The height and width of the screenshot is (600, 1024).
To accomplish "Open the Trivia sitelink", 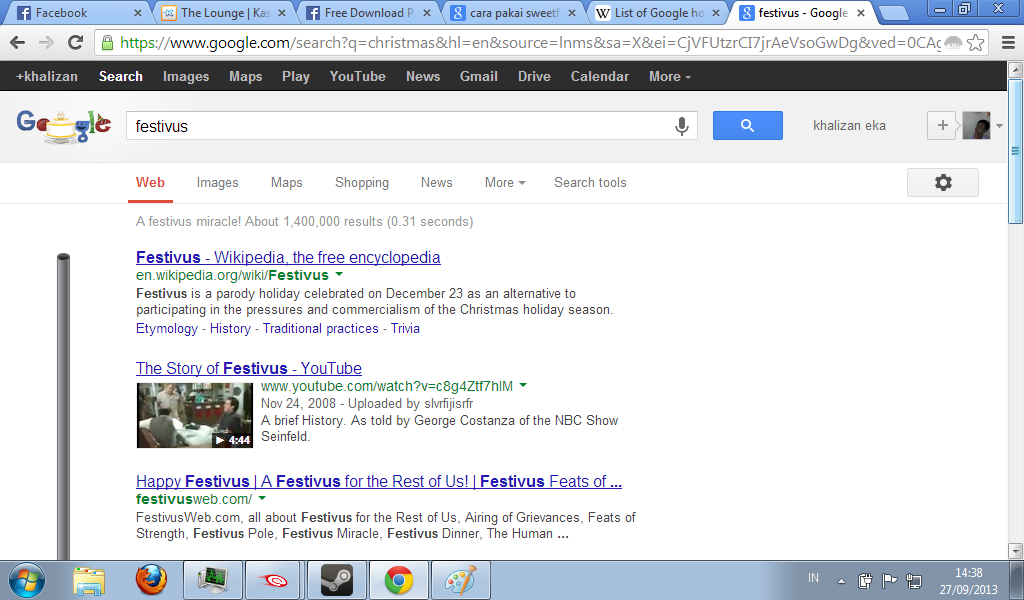I will (x=406, y=328).
